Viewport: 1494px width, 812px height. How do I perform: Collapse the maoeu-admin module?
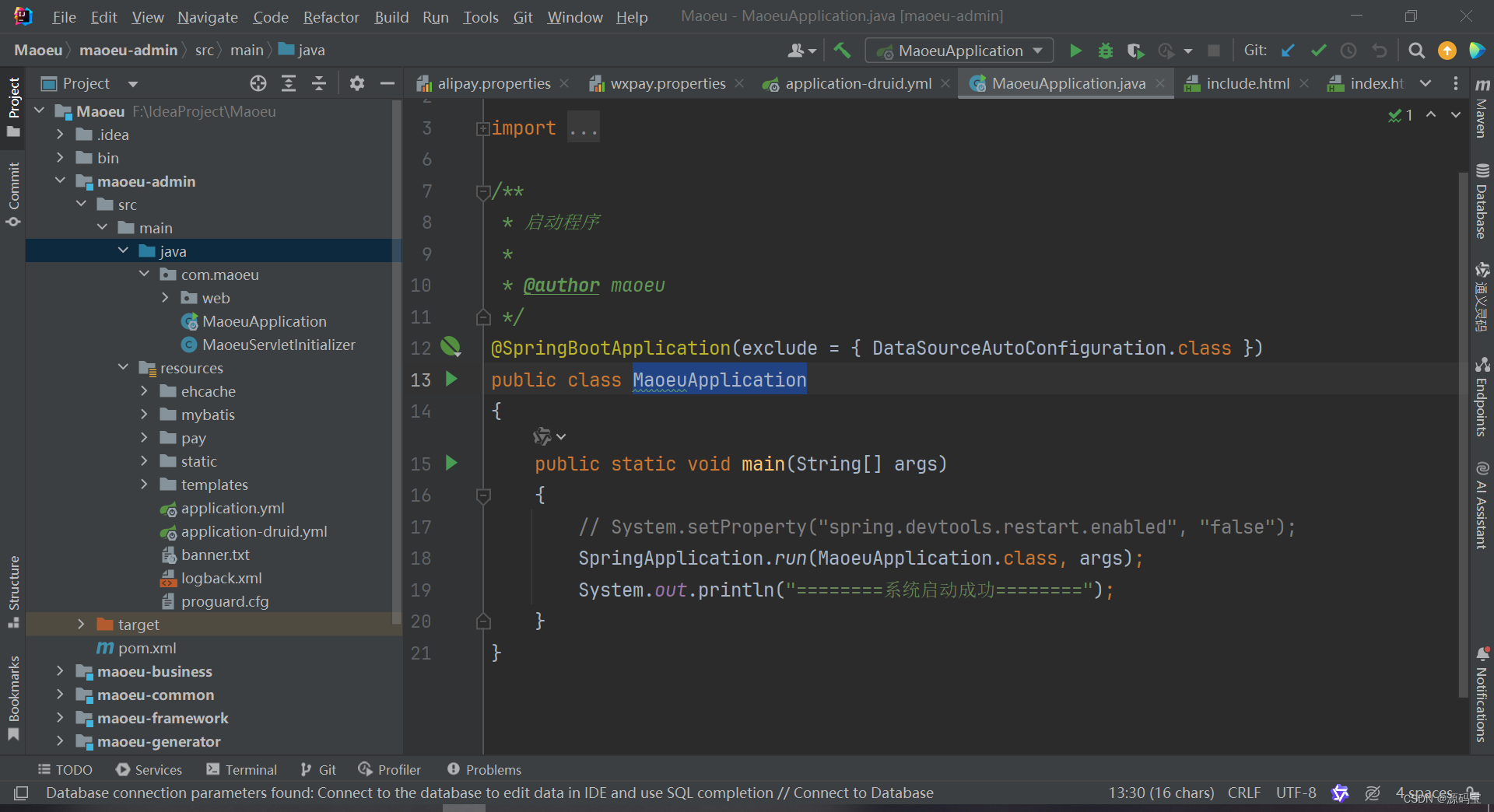(60, 181)
